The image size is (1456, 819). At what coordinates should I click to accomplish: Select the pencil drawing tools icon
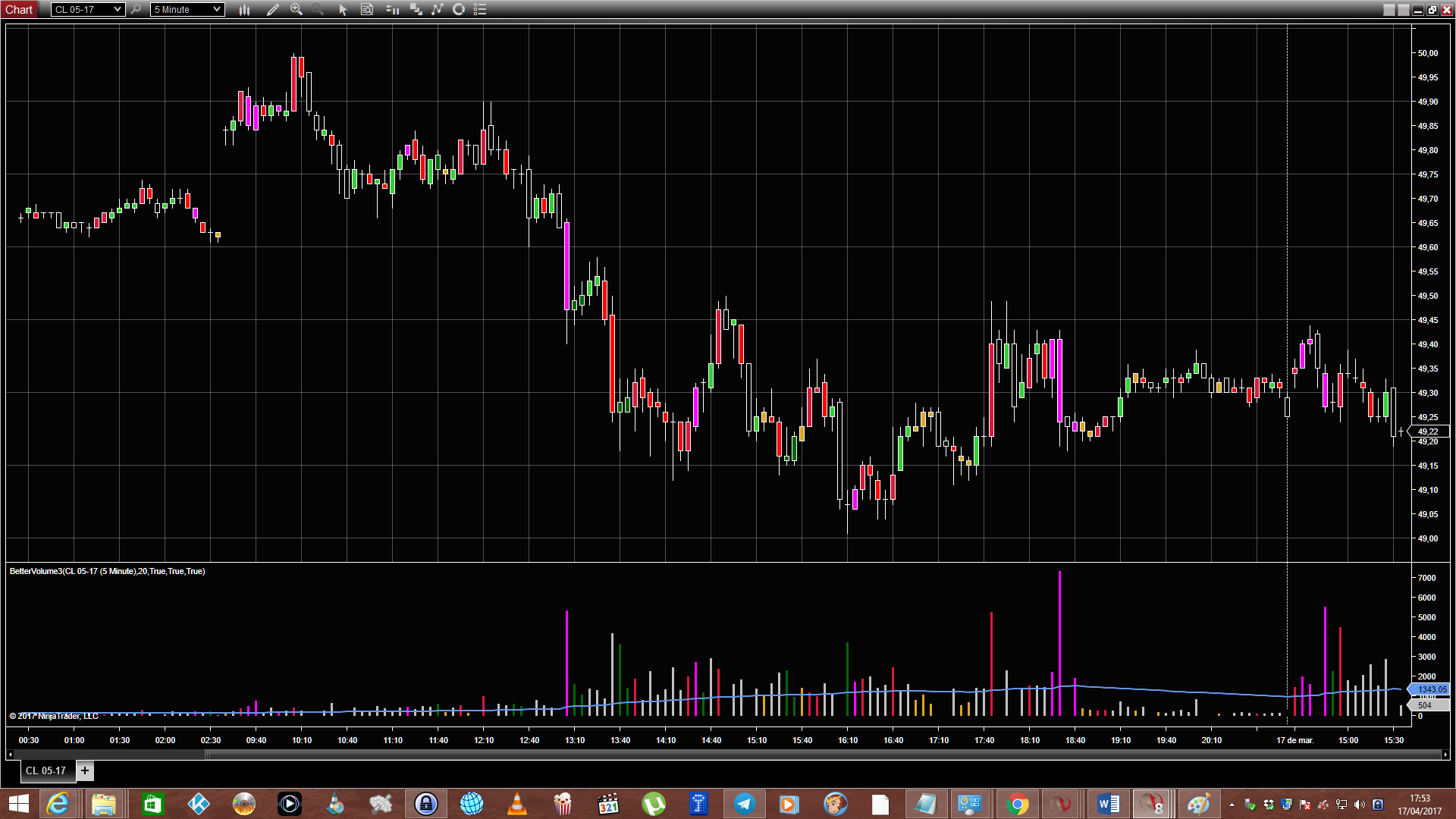(273, 10)
